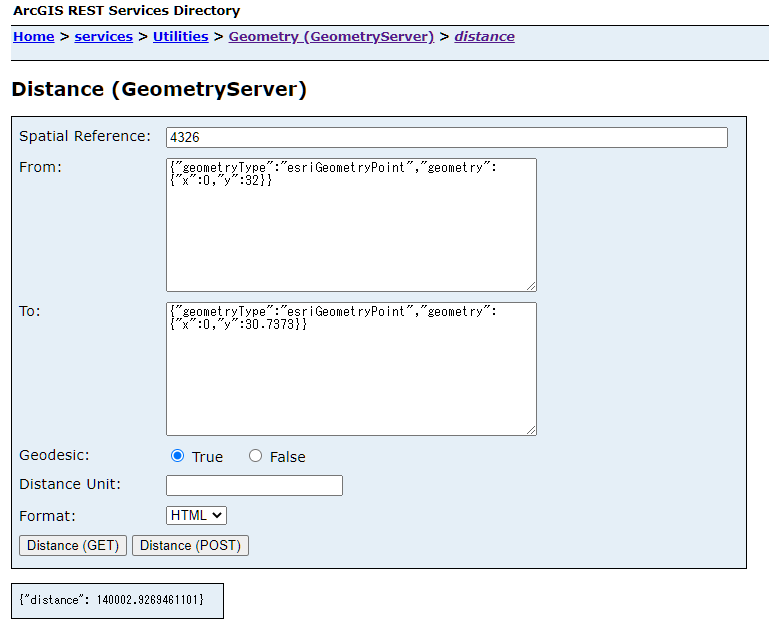The width and height of the screenshot is (769, 630).
Task: Click the Distance (POST) button
Action: pos(190,546)
